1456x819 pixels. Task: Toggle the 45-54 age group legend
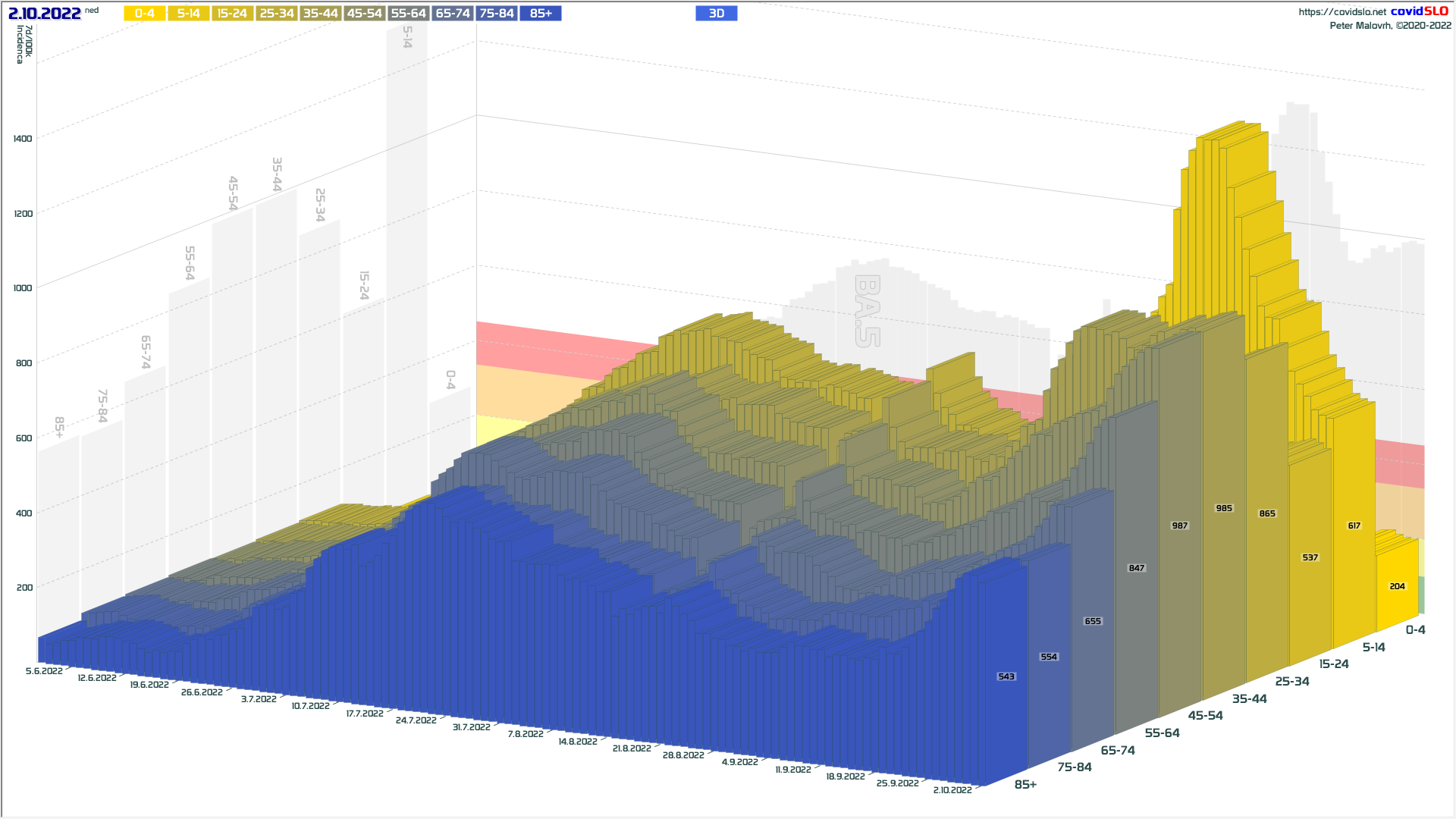[365, 14]
